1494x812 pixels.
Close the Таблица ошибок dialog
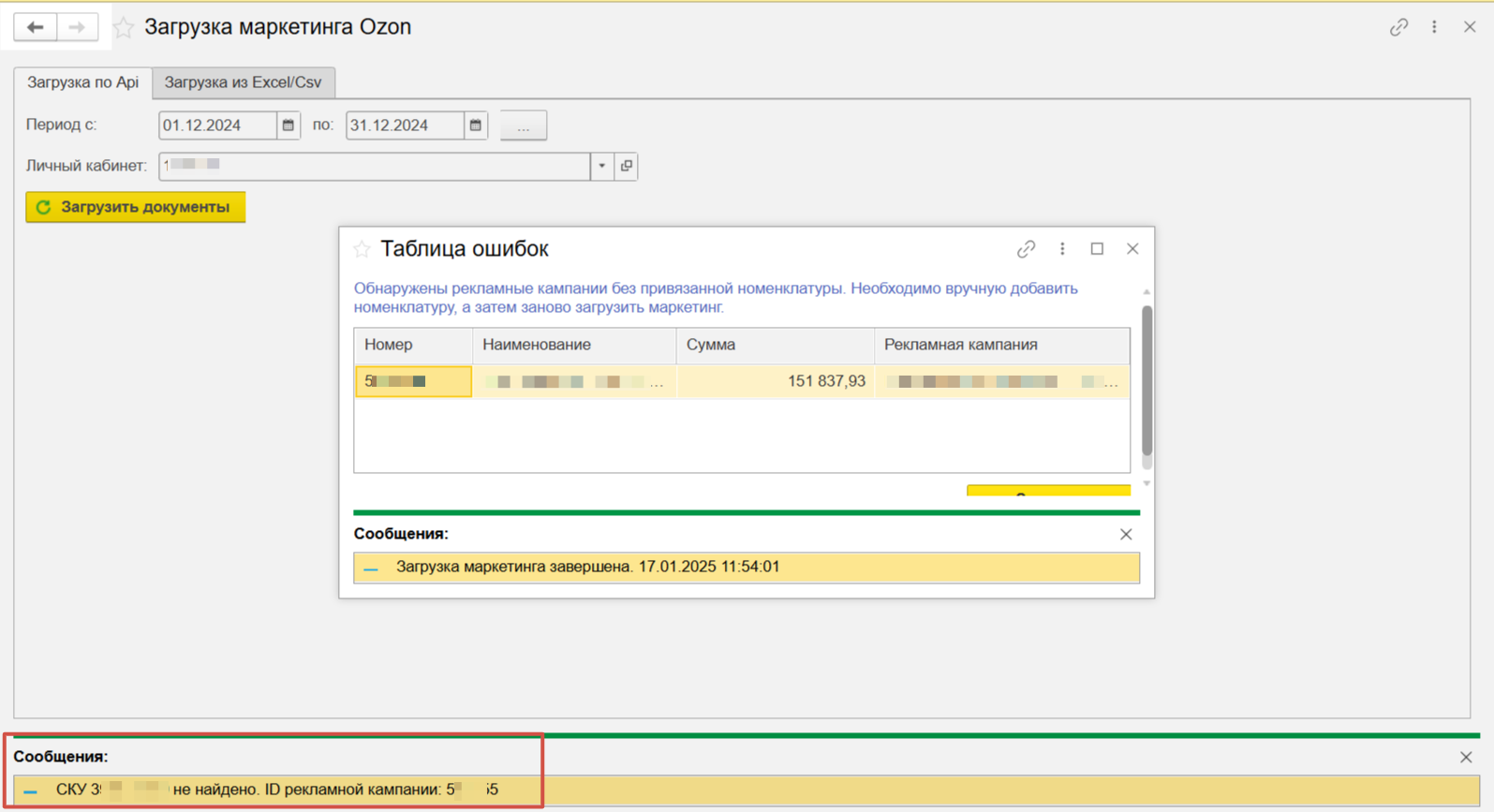tap(1132, 249)
